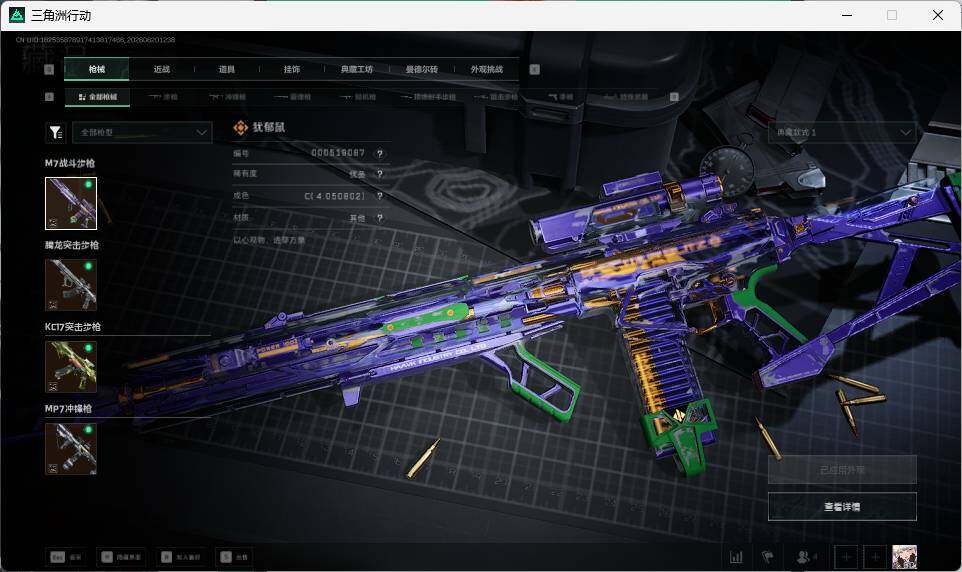This screenshot has width=962, height=572.
Task: Close the 三角洲行动 window
Action: point(938,15)
